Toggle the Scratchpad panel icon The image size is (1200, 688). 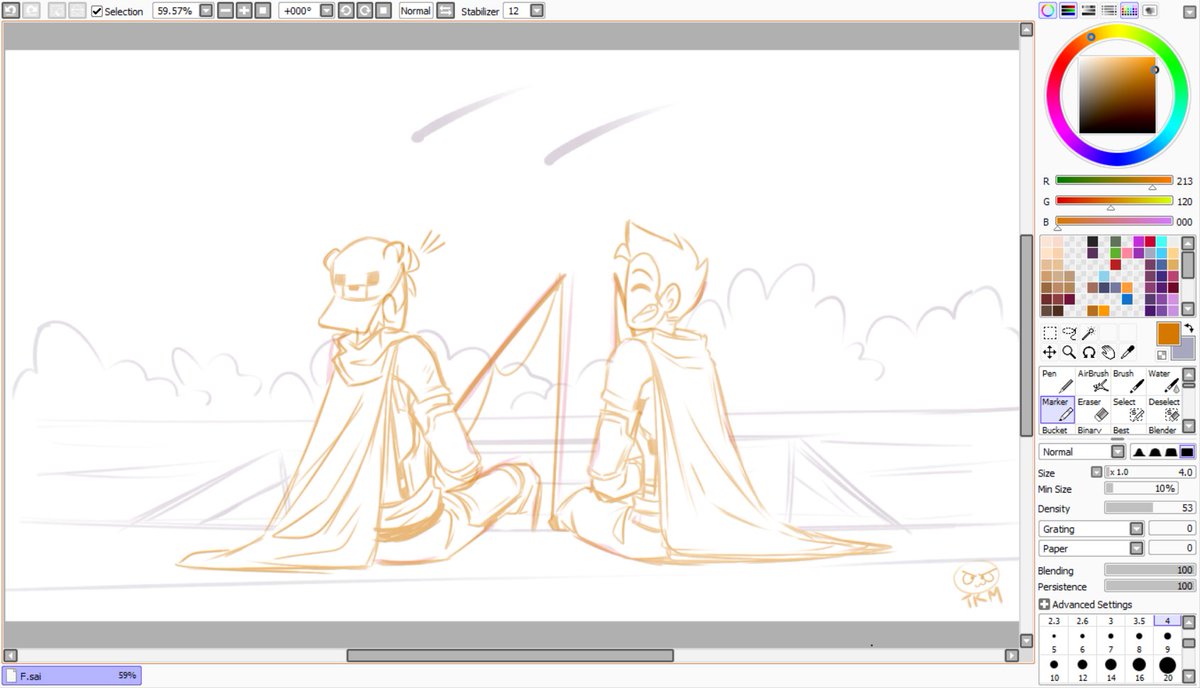tap(1149, 10)
